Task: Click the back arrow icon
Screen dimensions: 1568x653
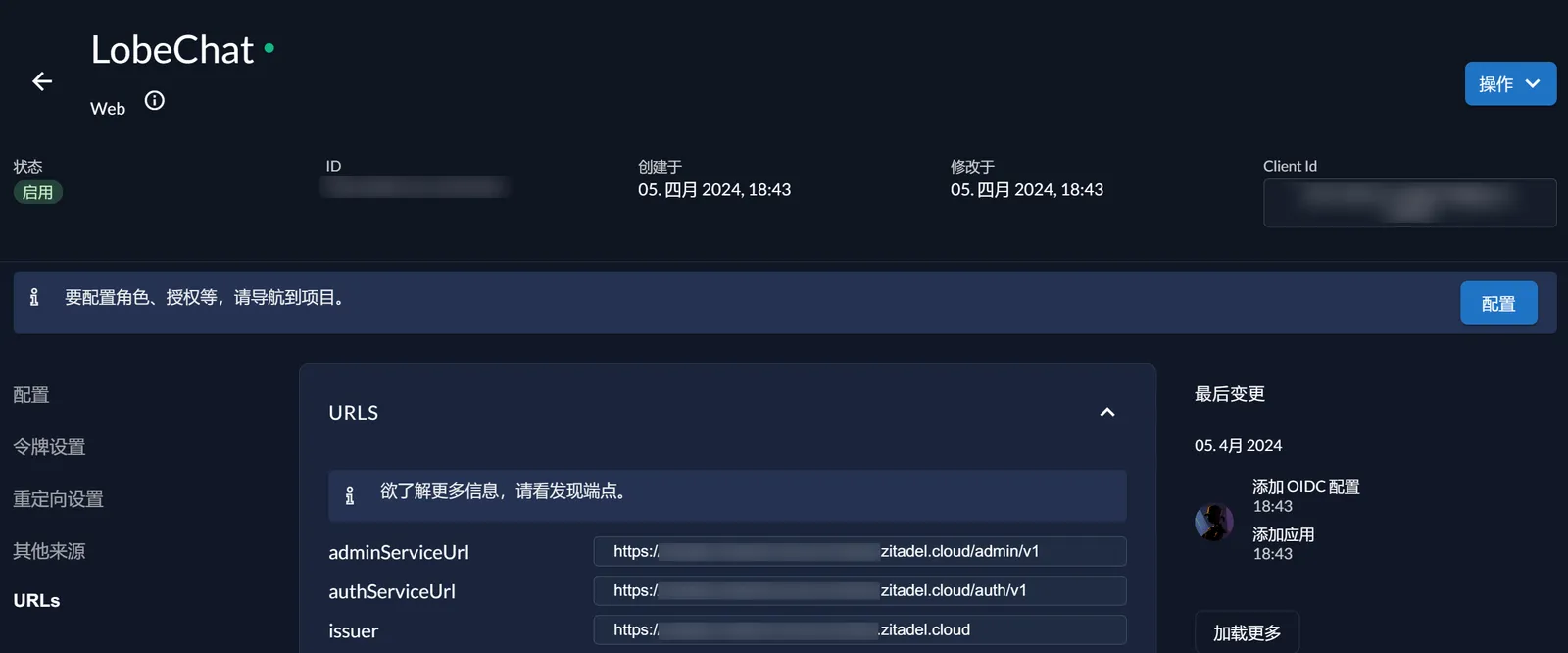Action: [42, 81]
